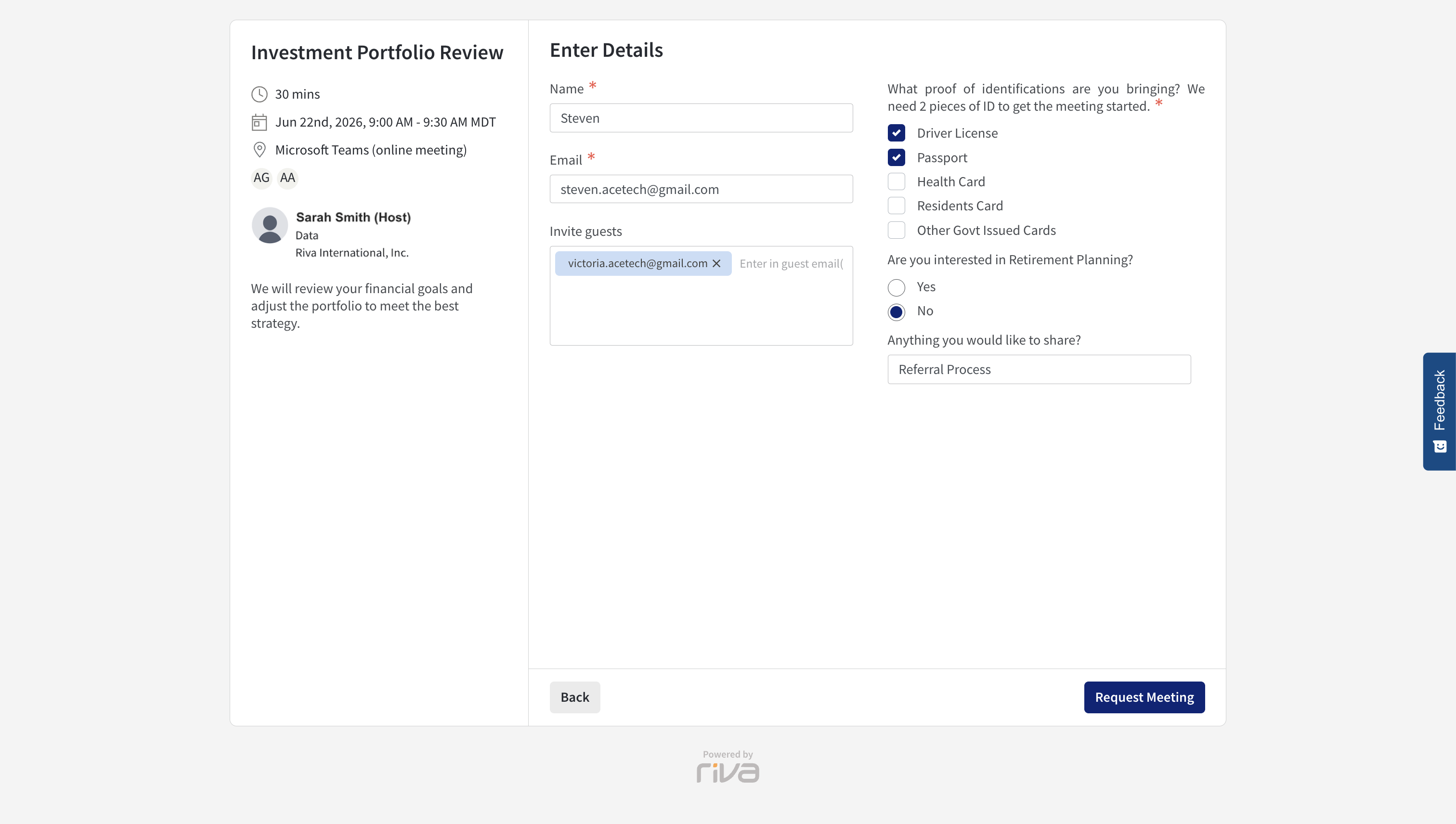
Task: Click the Enter Details heading
Action: [x=606, y=50]
